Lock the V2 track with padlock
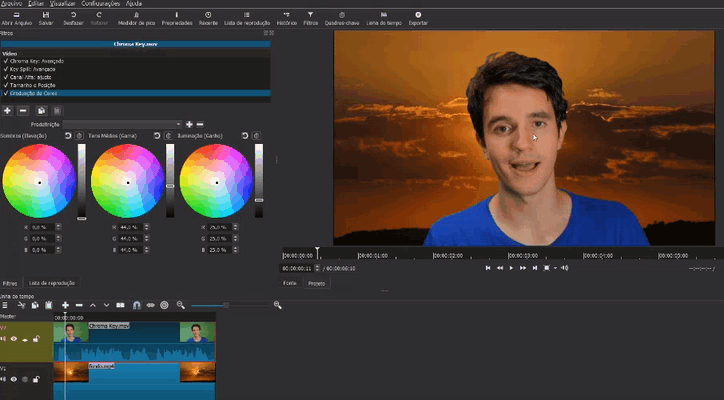724x400 pixels. click(x=36, y=339)
